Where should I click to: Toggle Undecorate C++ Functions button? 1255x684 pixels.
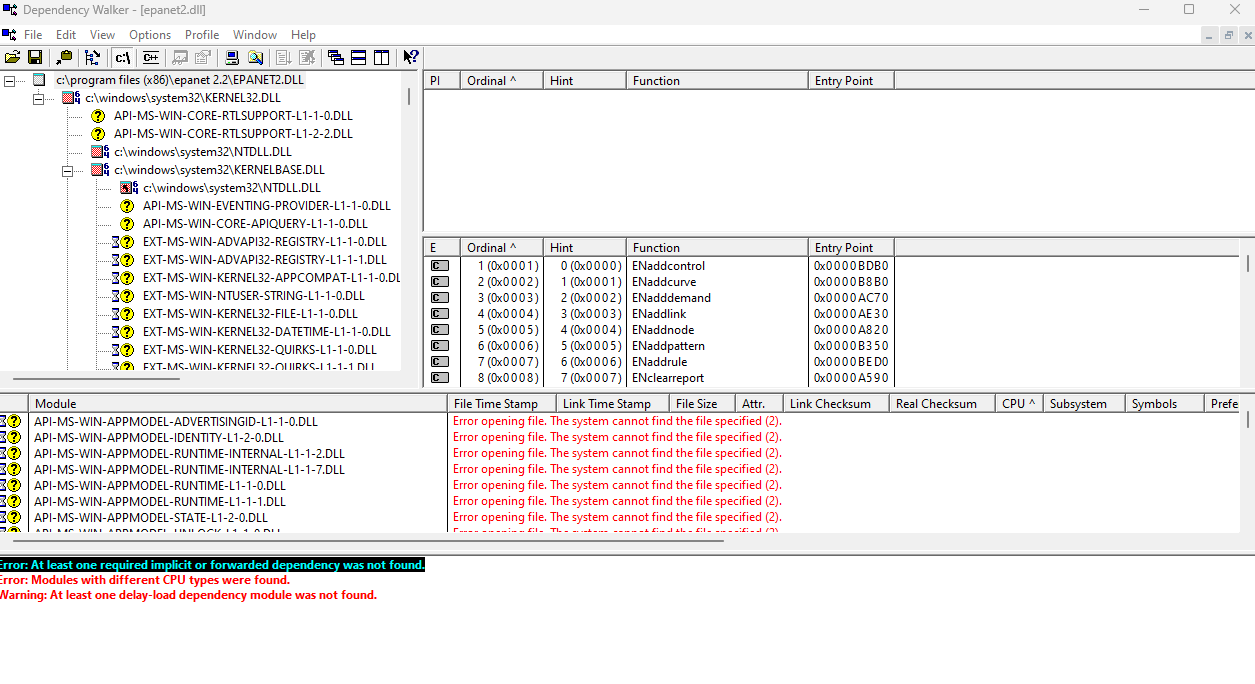pos(150,57)
